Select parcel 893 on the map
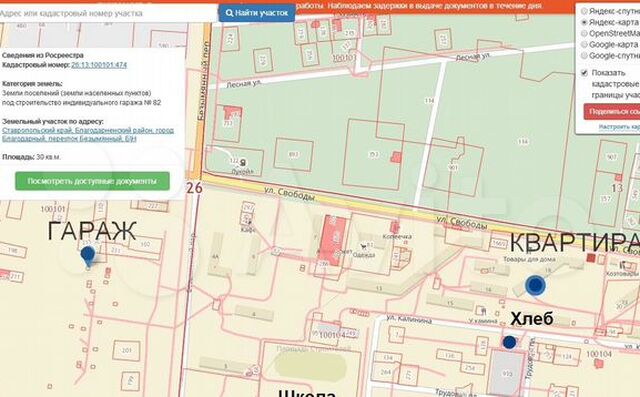Image resolution: width=640 pixels, height=397 pixels. coord(293,154)
